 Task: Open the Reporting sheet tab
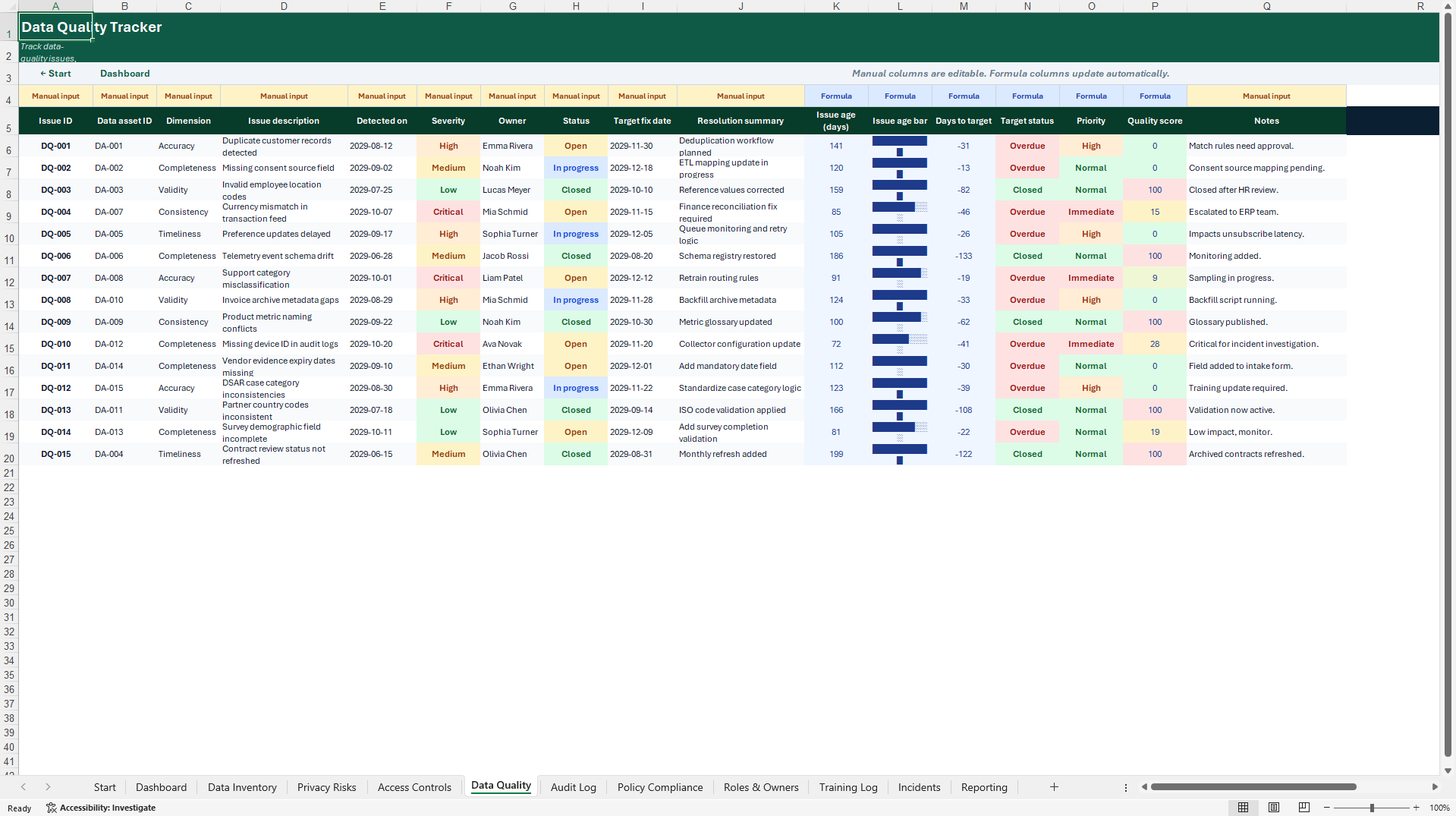point(984,787)
